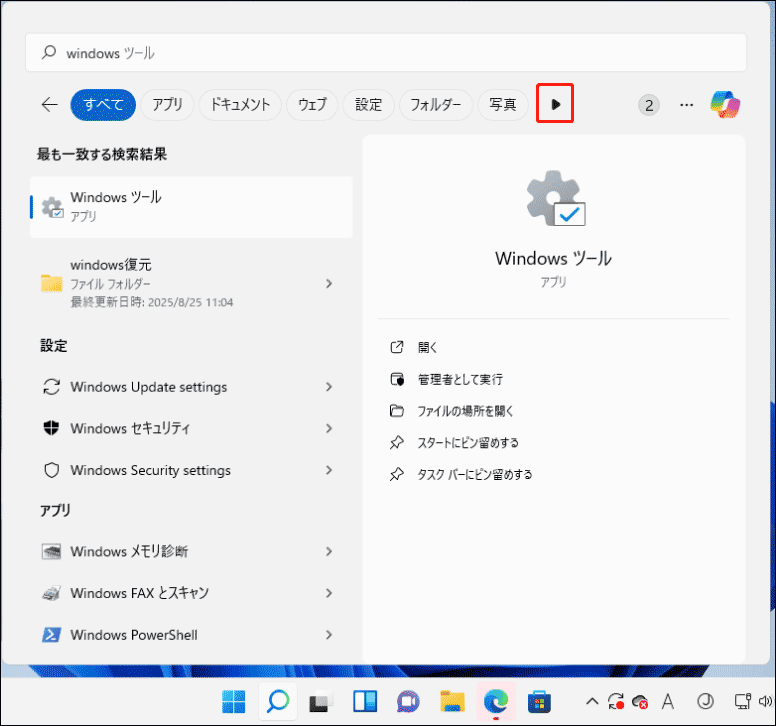Show hidden system tray icons
The image size is (776, 726).
click(x=592, y=701)
